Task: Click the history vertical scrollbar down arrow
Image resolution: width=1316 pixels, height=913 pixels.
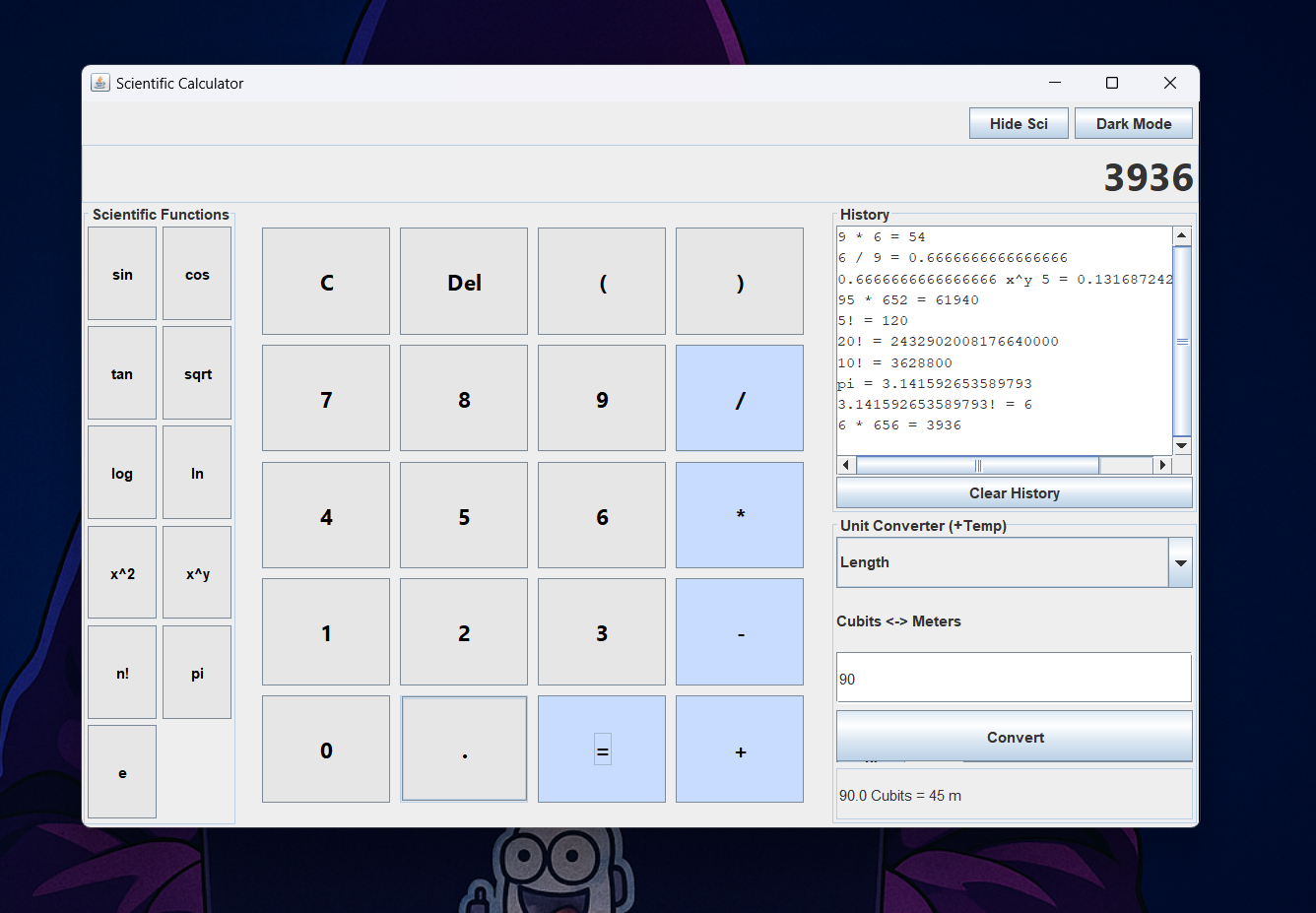Action: coord(1182,445)
